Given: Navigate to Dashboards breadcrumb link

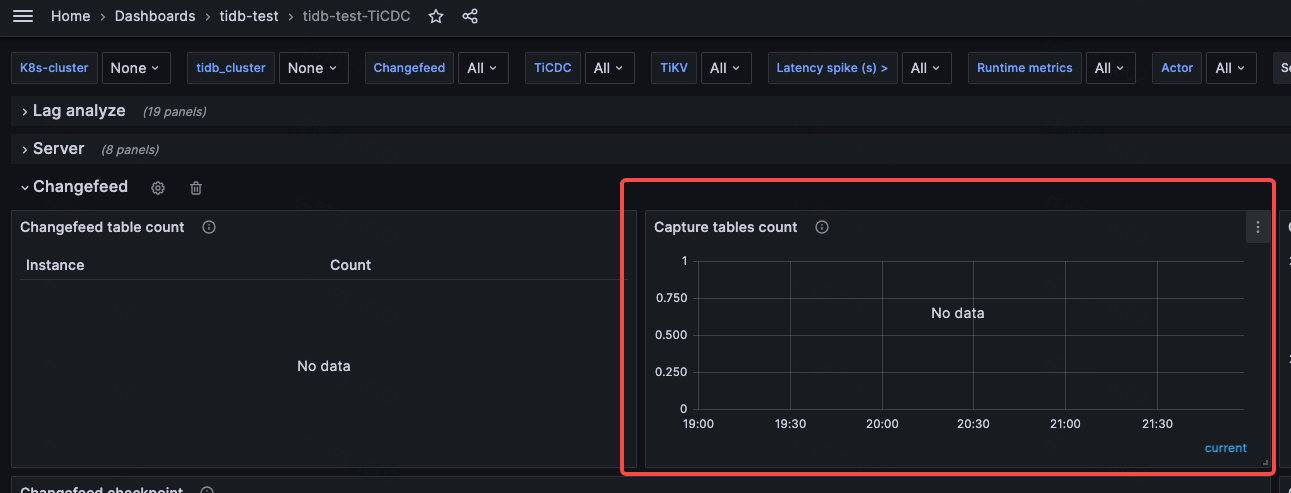Looking at the screenshot, I should click(155, 16).
